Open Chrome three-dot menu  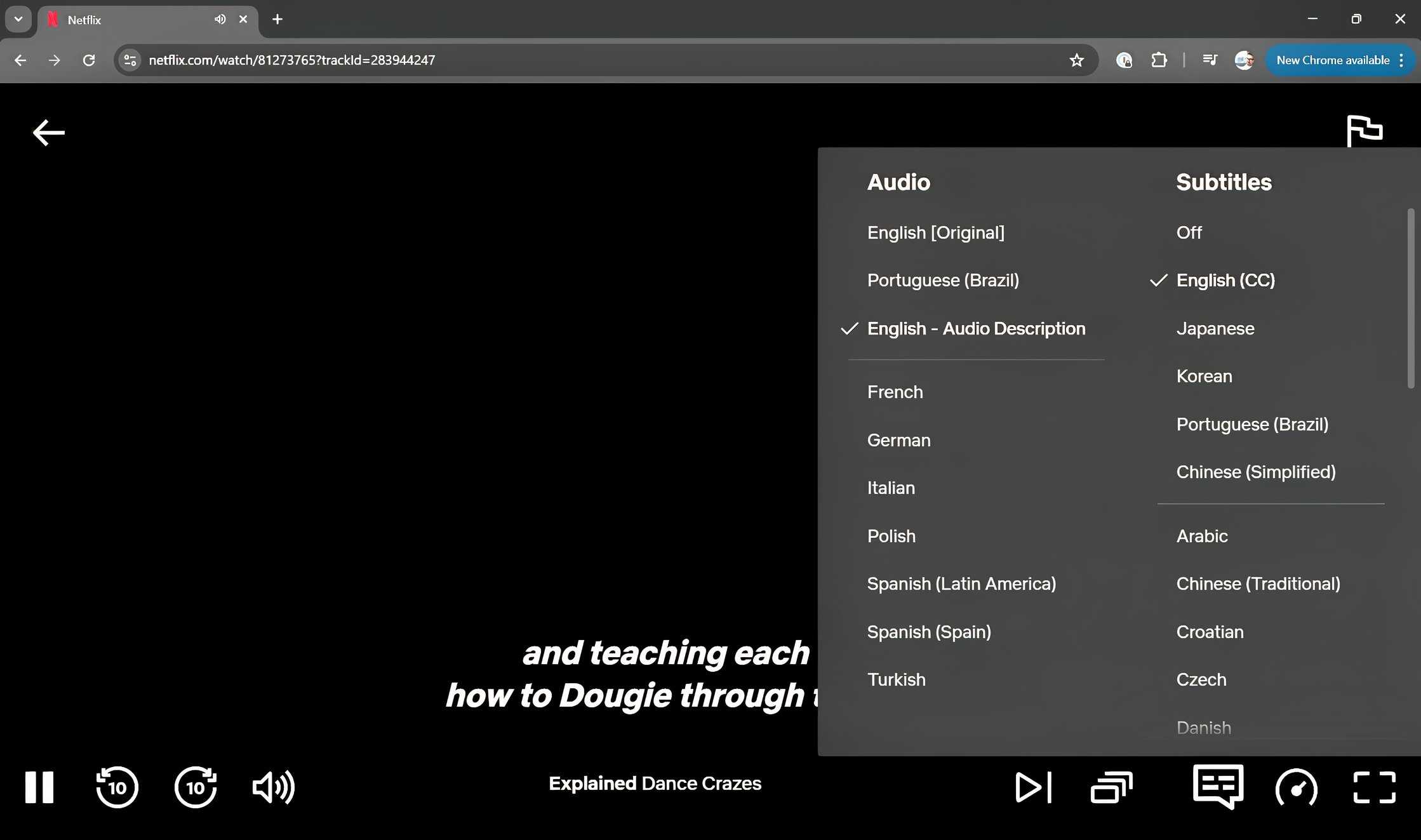[x=1401, y=60]
